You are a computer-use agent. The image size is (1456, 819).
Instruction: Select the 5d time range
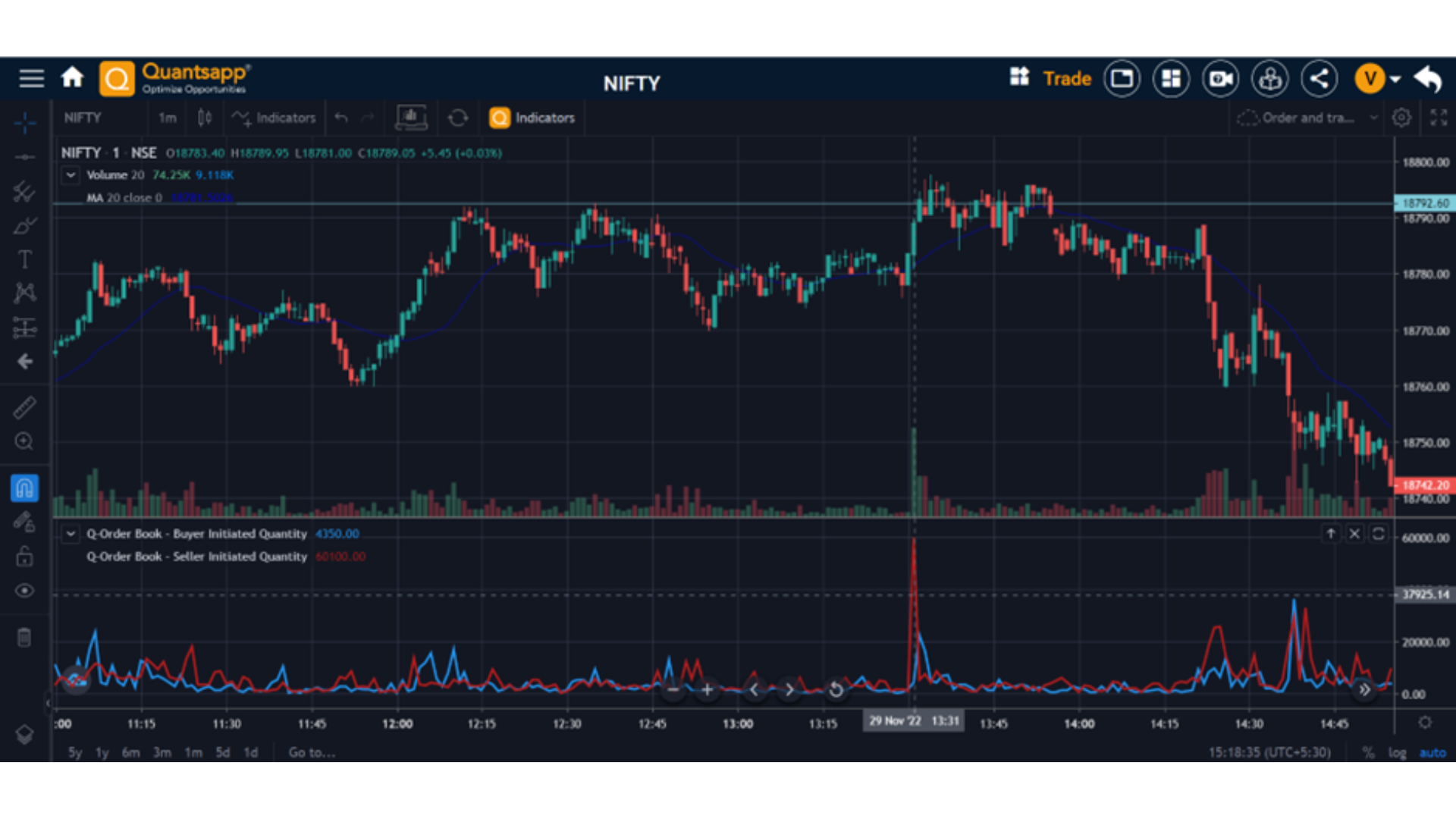222,752
